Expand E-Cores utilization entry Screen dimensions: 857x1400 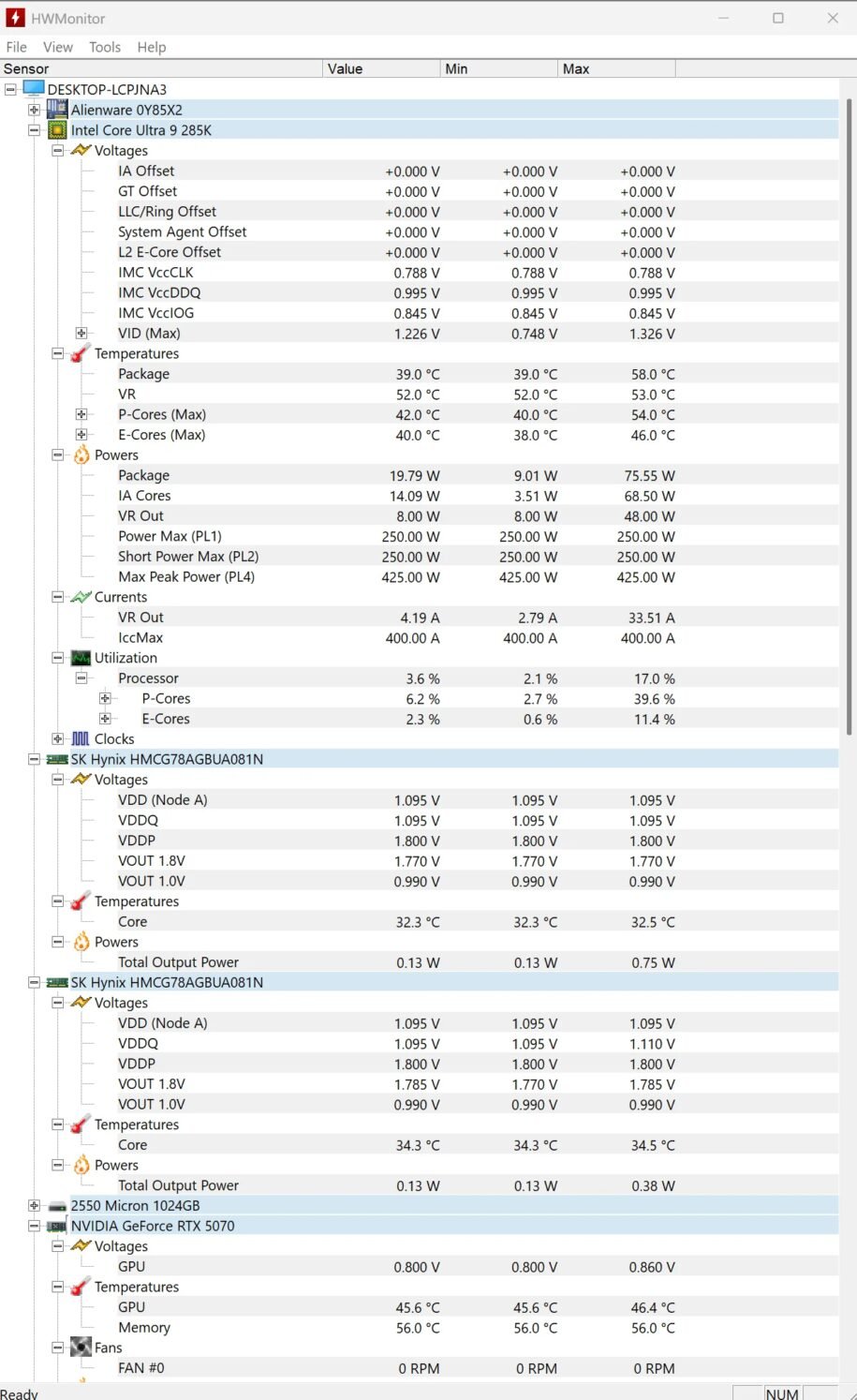coord(105,719)
